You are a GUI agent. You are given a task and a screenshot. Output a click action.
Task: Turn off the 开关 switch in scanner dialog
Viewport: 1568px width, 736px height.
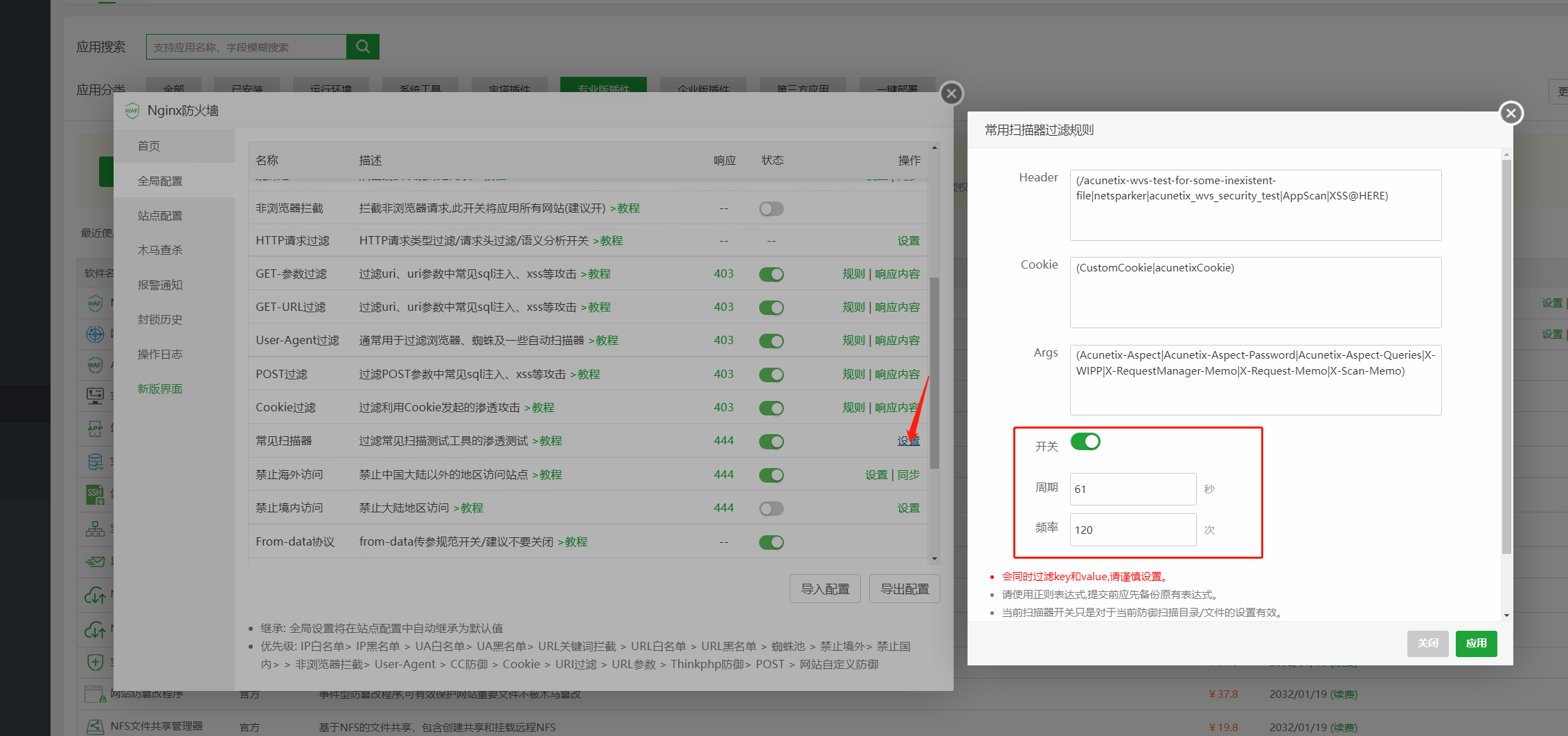1085,441
